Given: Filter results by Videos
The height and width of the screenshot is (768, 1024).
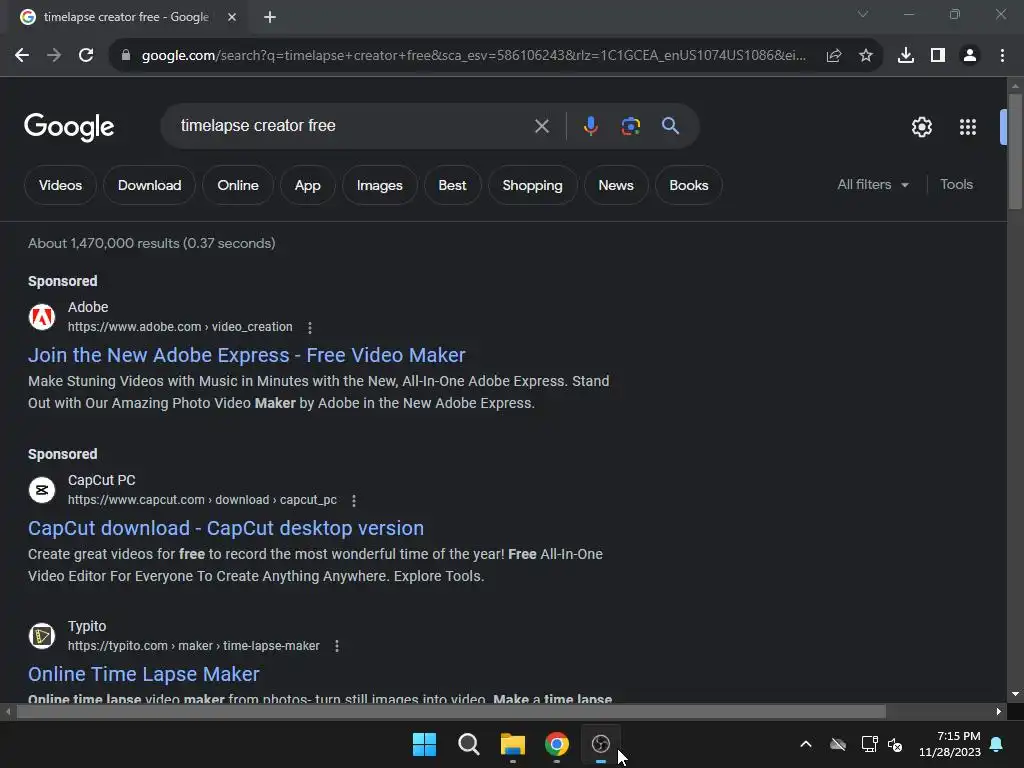Looking at the screenshot, I should click(60, 185).
